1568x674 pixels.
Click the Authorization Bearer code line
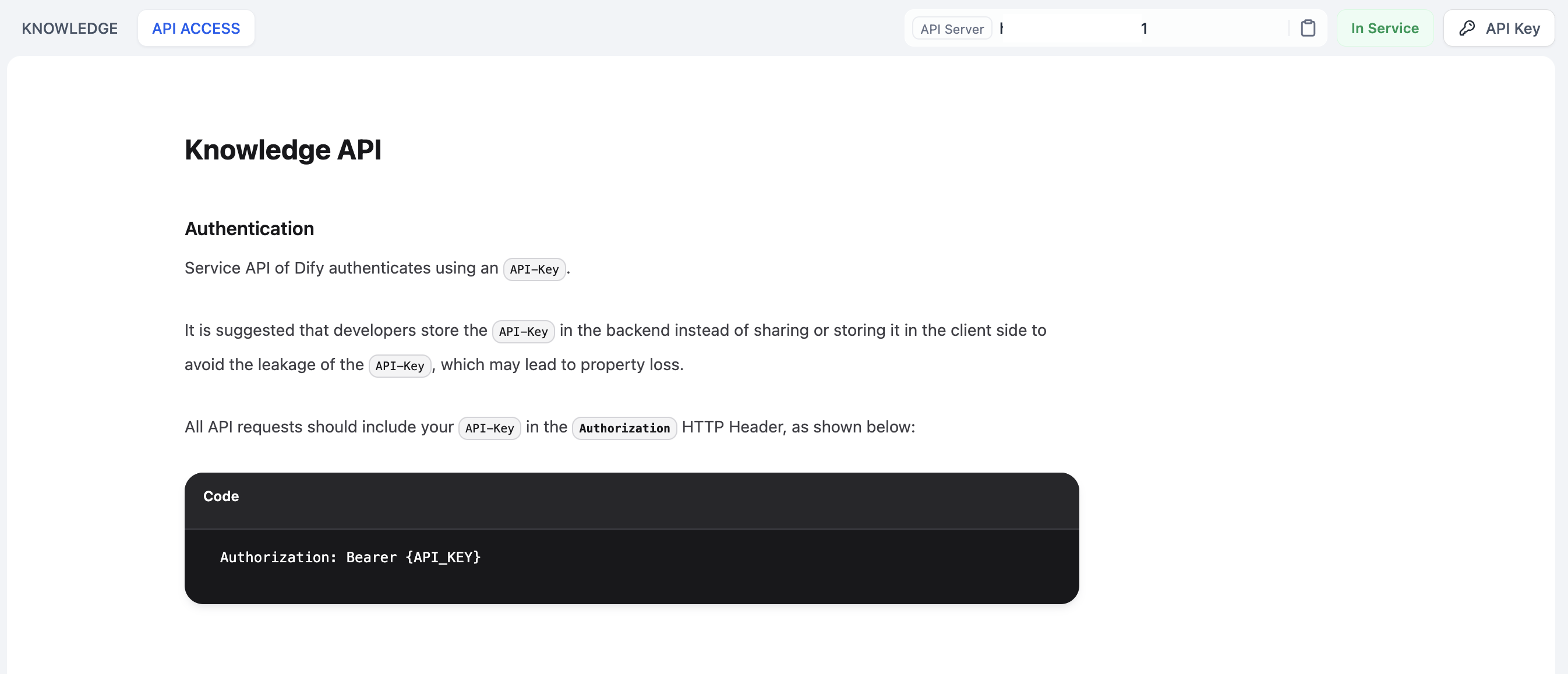click(279, 557)
